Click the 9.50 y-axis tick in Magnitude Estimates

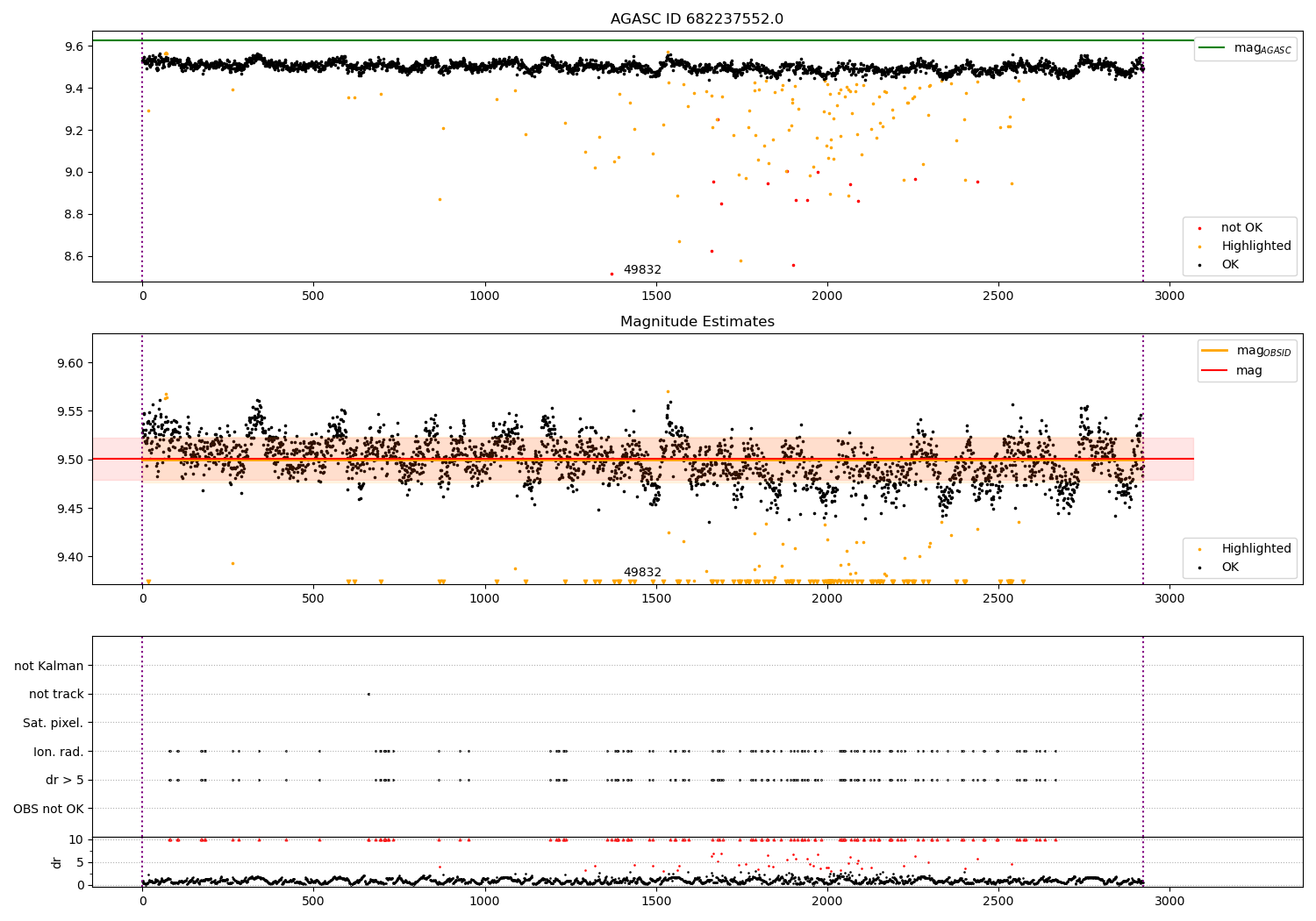click(71, 460)
